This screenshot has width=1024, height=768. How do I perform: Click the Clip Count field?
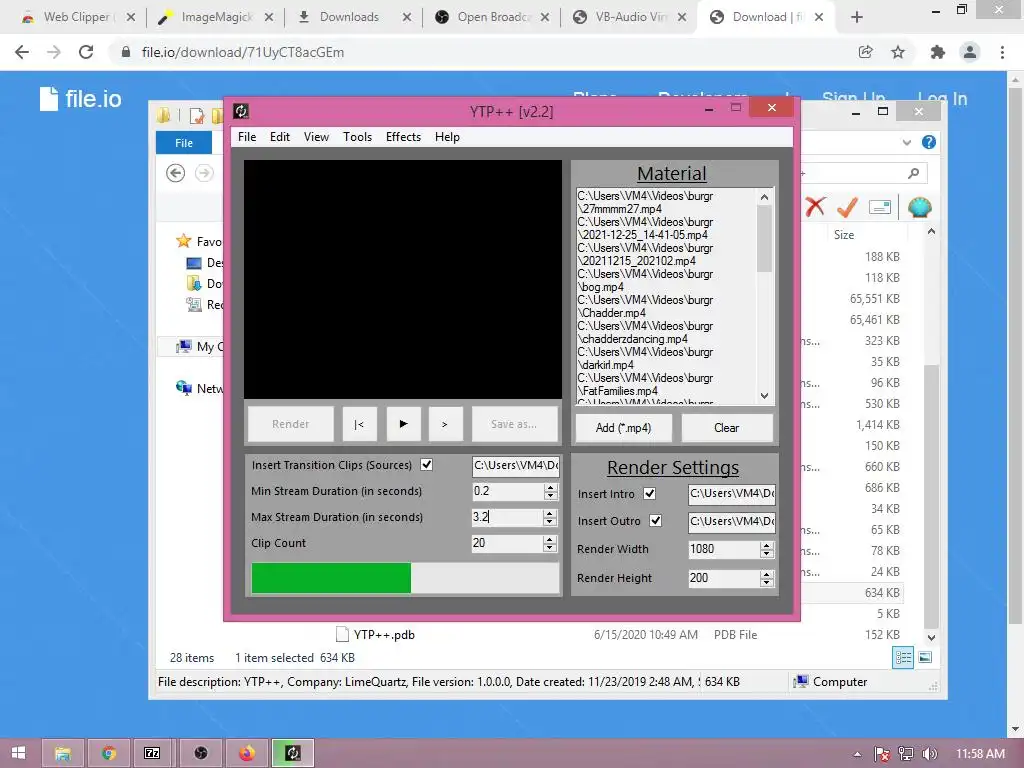click(x=507, y=543)
